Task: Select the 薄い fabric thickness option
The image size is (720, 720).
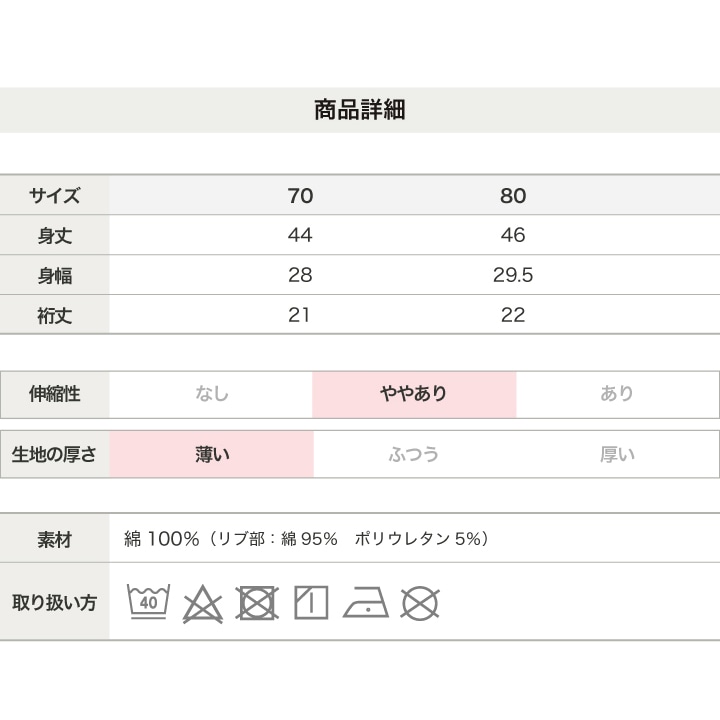Action: tap(212, 455)
